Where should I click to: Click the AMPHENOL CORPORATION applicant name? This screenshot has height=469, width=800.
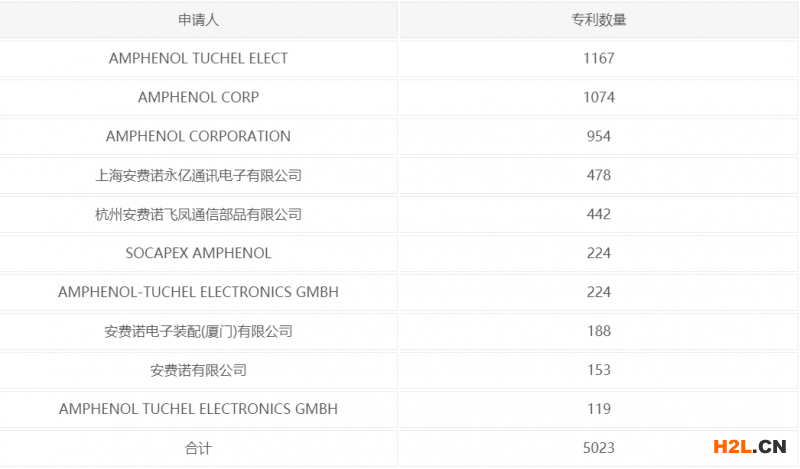(198, 136)
